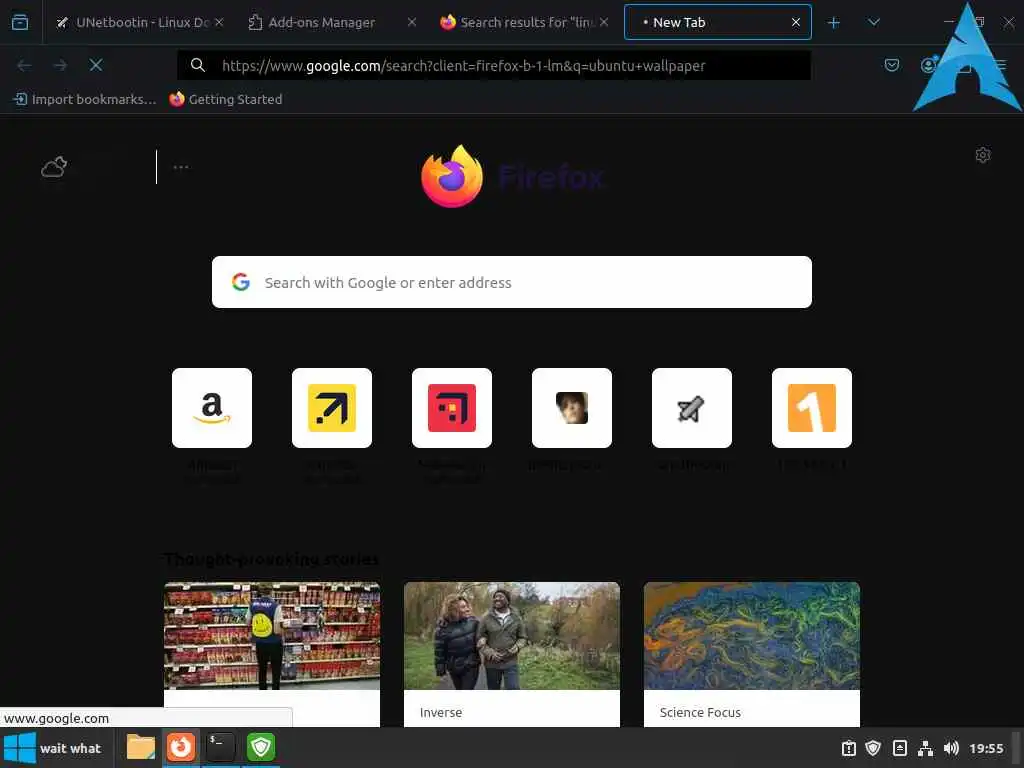This screenshot has width=1024, height=768.
Task: Click Firefox taskbar icon
Action: click(180, 747)
